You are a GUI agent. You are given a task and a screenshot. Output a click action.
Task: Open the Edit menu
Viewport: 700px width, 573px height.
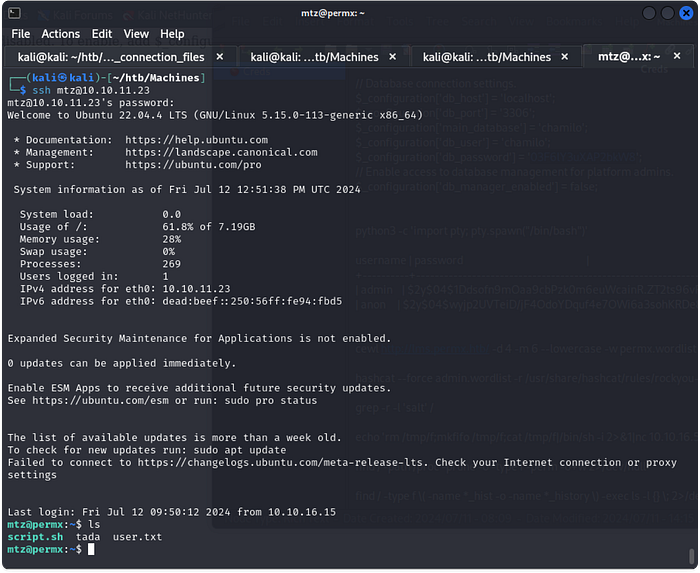click(x=102, y=34)
